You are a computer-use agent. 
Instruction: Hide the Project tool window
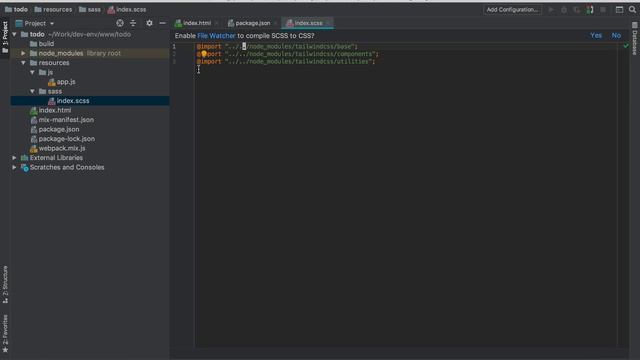[162, 23]
